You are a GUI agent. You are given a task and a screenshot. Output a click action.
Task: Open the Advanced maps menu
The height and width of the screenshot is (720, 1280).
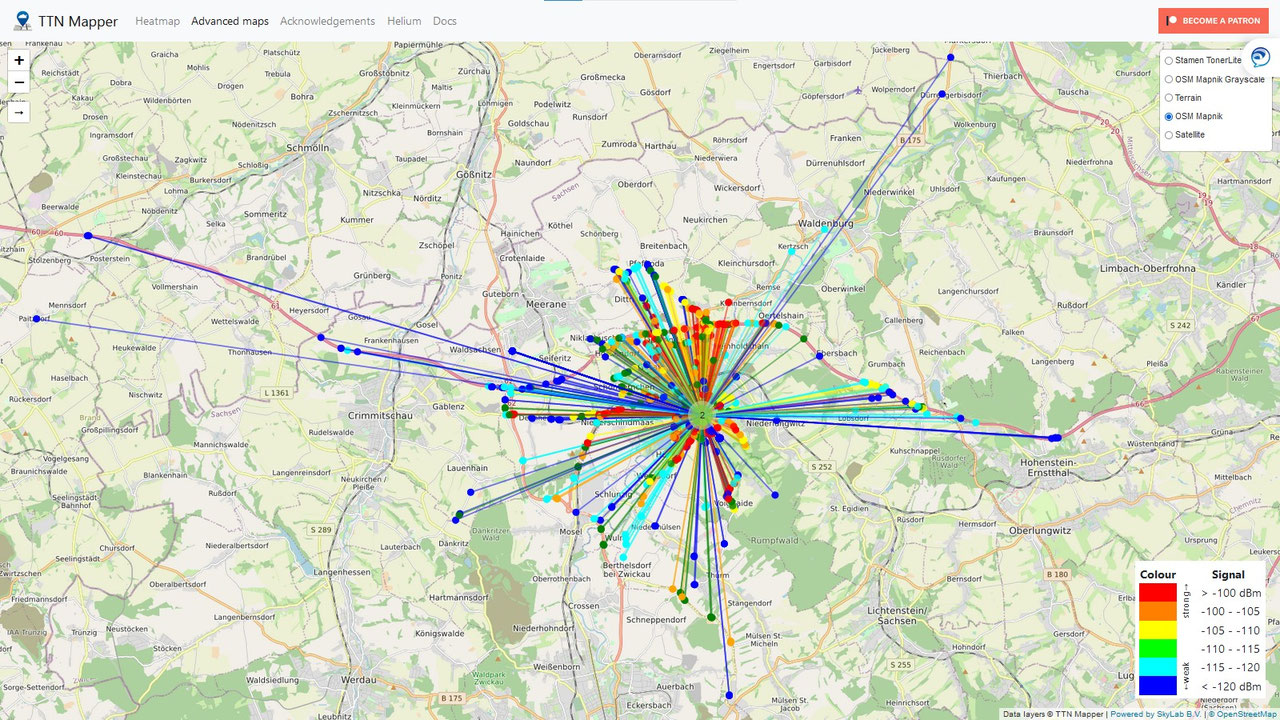[230, 21]
